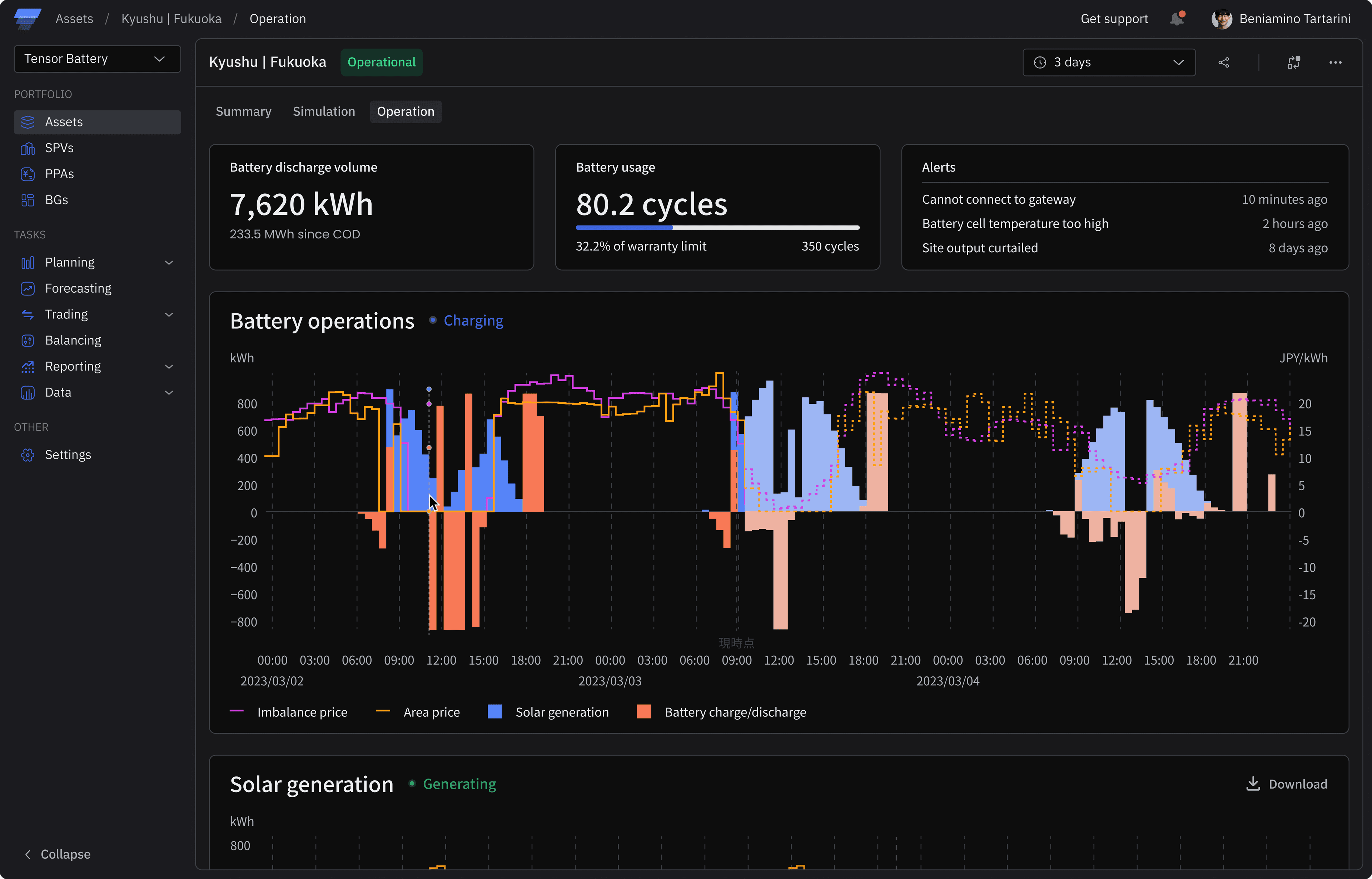Click the Planning icon in sidebar
Image resolution: width=1372 pixels, height=879 pixels.
pos(28,262)
